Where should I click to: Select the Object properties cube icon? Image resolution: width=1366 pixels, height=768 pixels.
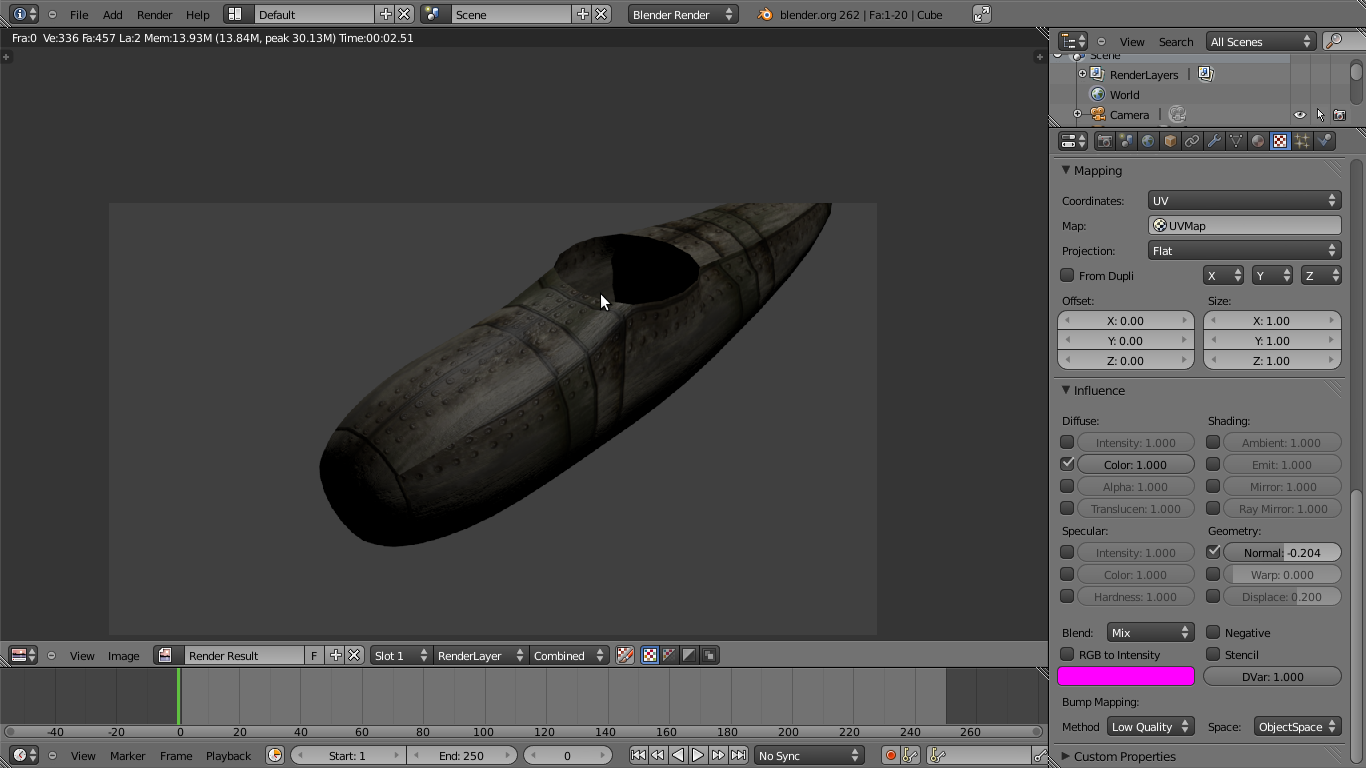click(x=1168, y=140)
